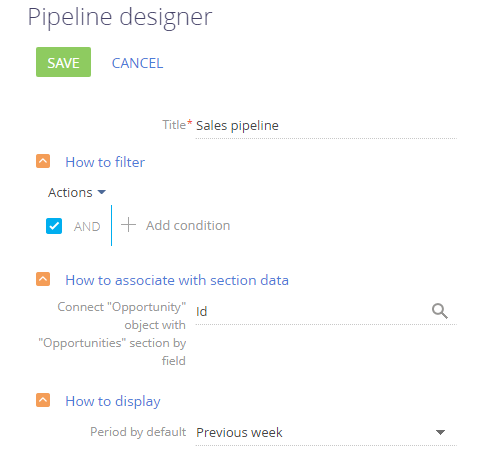Open the Actions dropdown menu

[77, 192]
